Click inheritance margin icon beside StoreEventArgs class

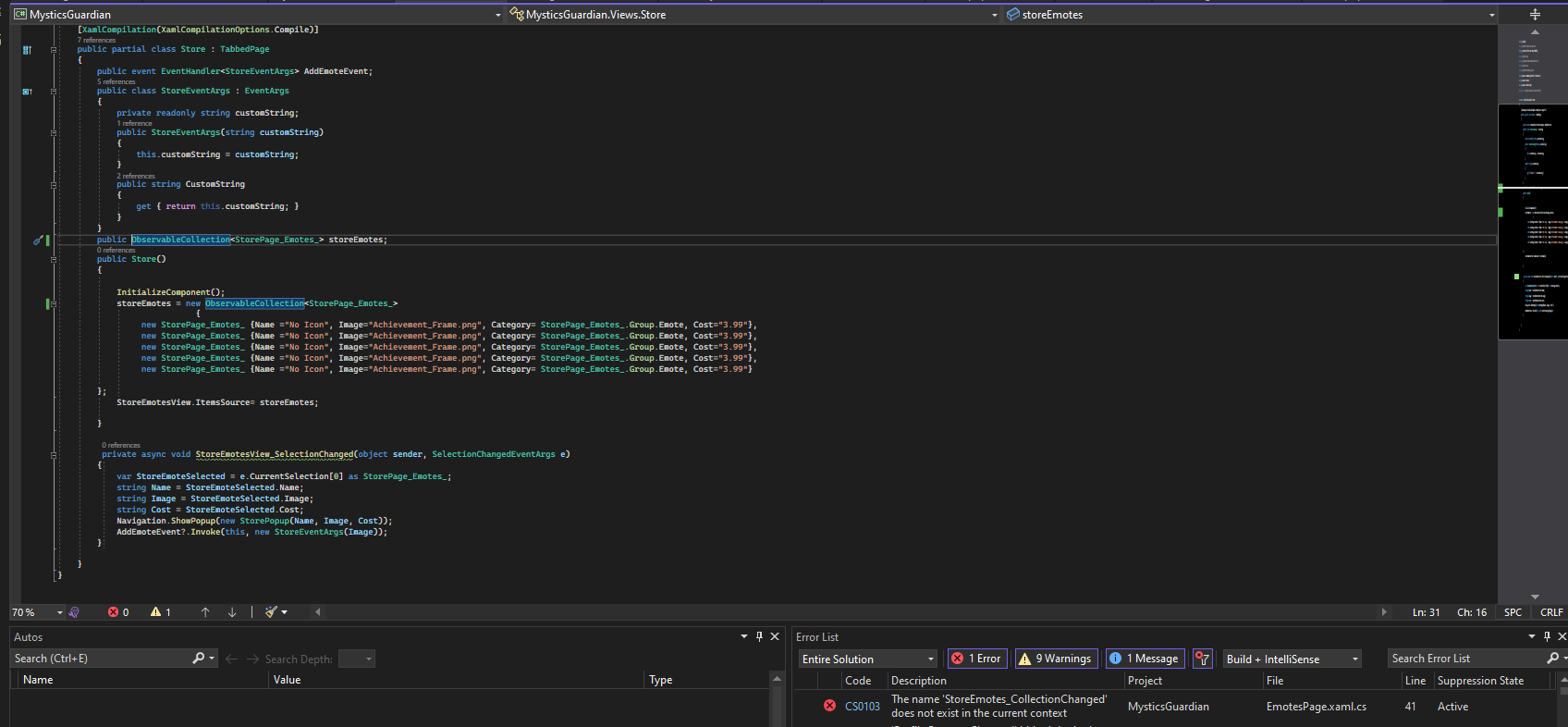[x=27, y=92]
